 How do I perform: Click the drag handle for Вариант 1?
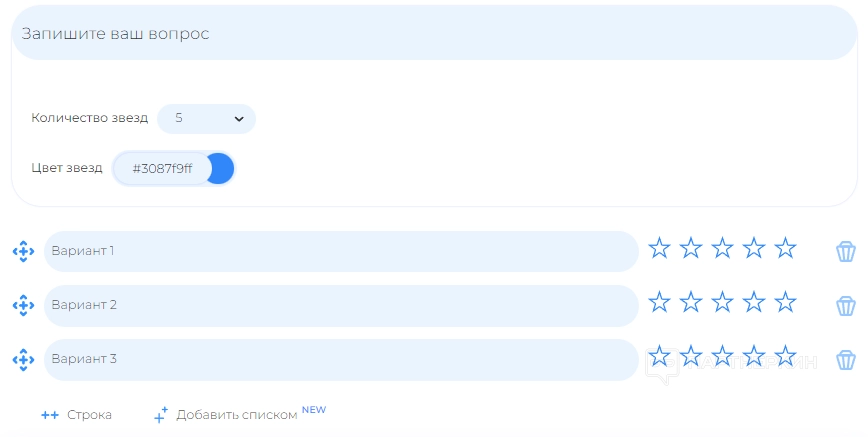[23, 251]
